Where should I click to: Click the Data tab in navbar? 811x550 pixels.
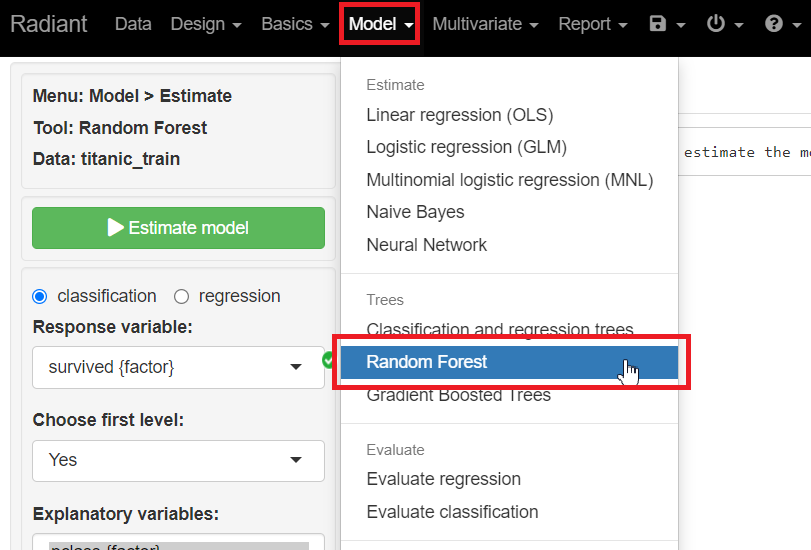(133, 24)
